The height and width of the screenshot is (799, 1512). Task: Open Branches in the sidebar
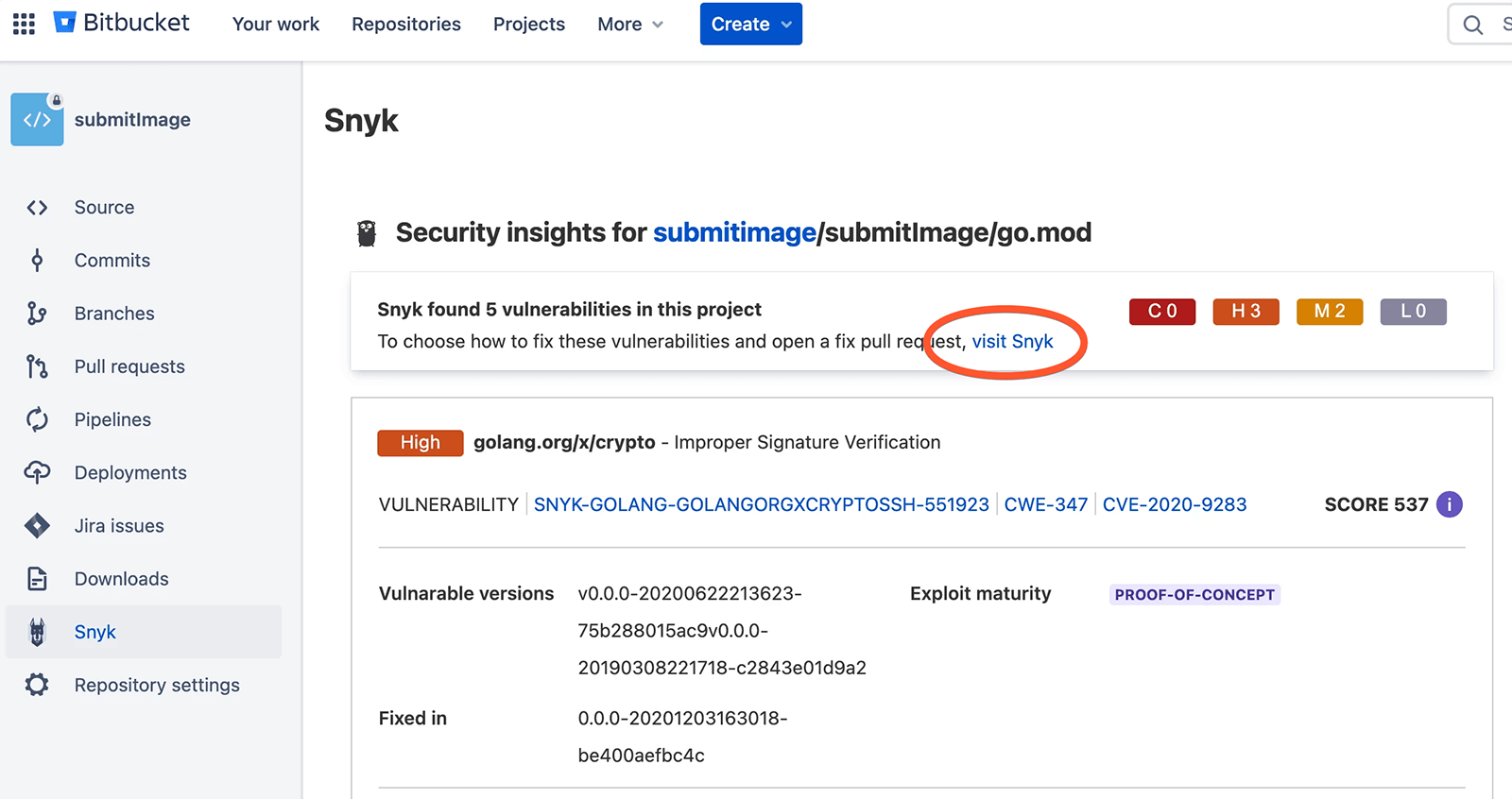click(x=113, y=313)
